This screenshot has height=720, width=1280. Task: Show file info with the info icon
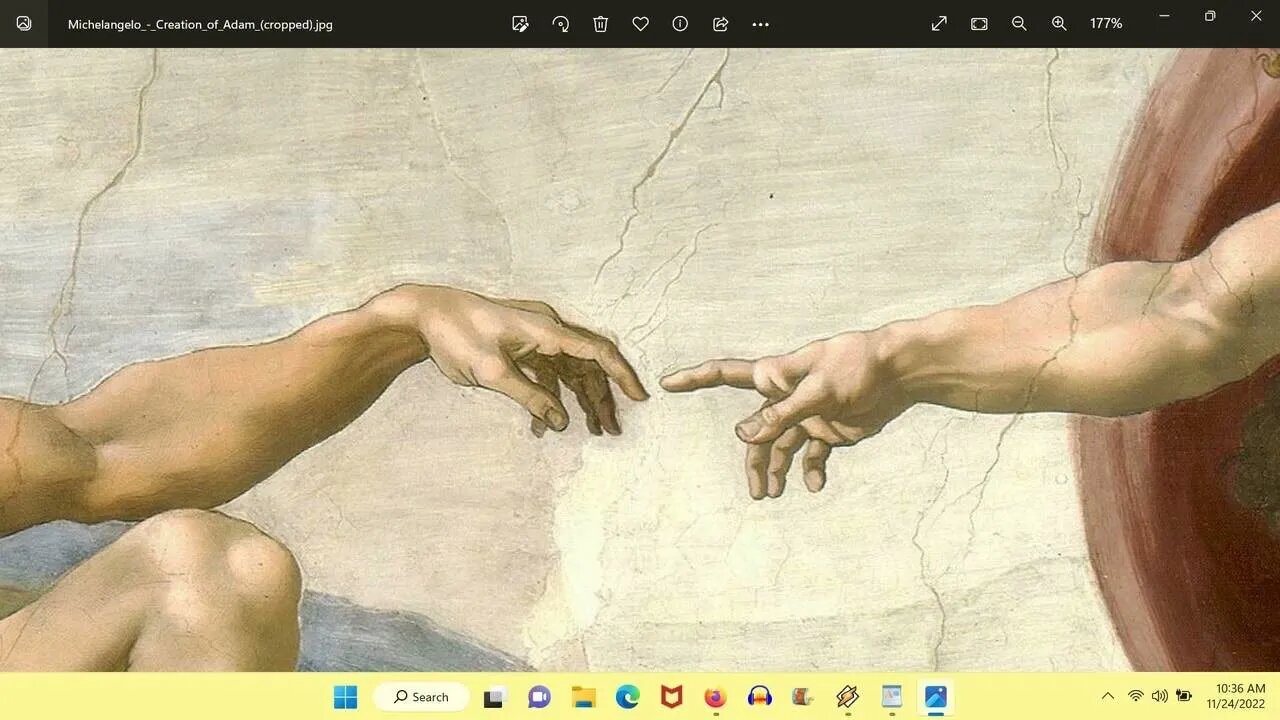click(x=680, y=24)
